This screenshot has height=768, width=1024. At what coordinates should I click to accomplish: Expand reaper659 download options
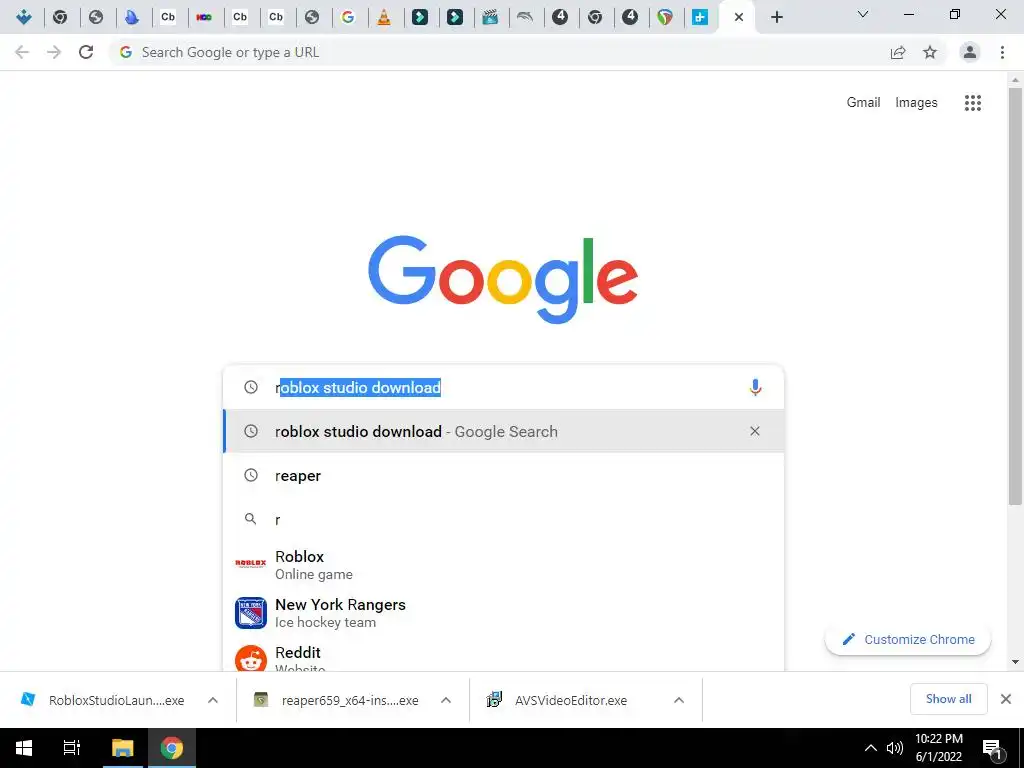coord(446,700)
